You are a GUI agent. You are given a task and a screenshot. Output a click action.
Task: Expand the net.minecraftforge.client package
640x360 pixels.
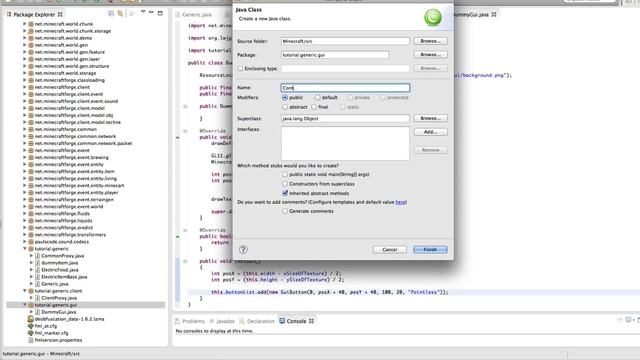click(x=24, y=87)
